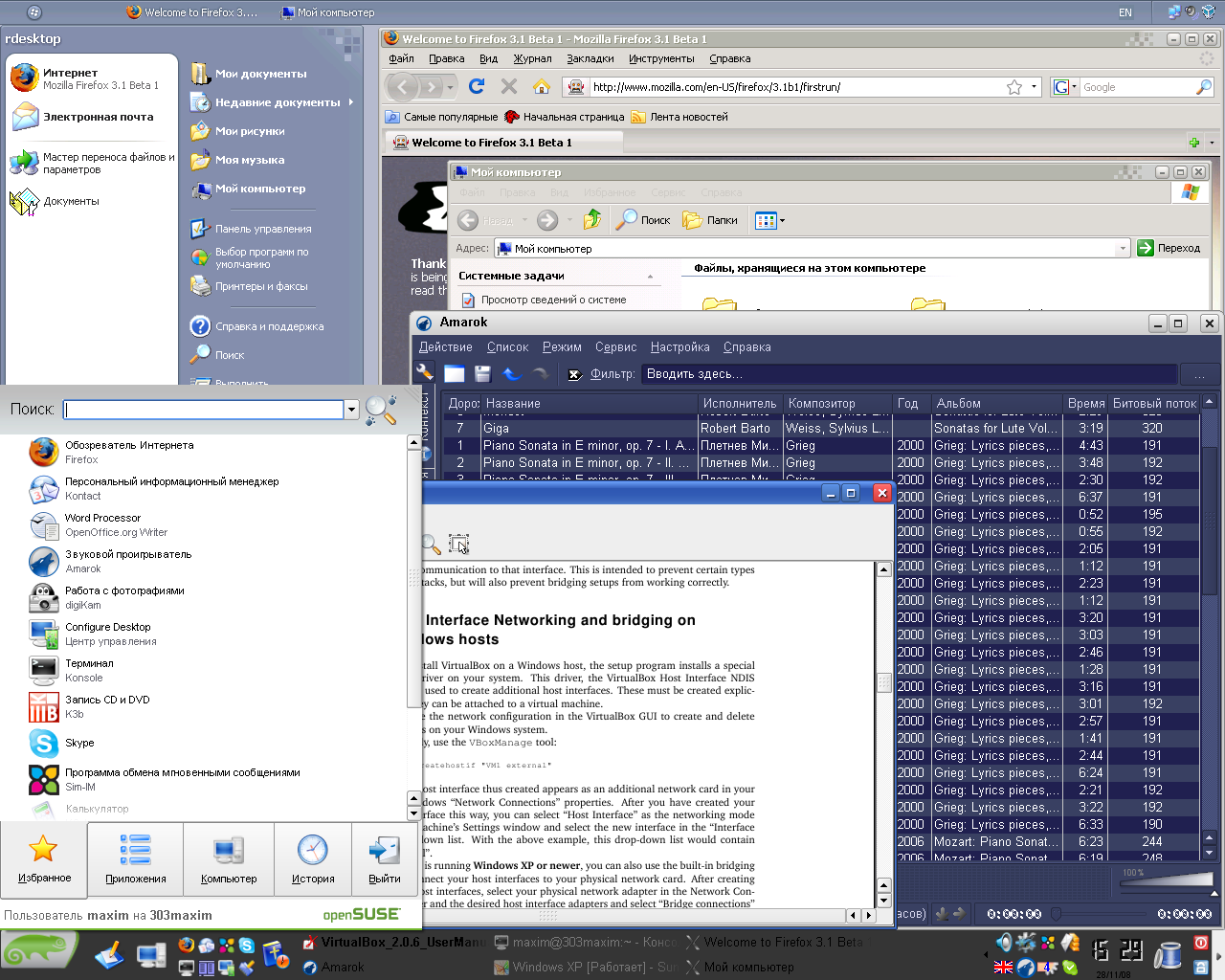This screenshot has height=980, width=1225.
Task: Click the Up folder icon in Мой компьютер window
Action: [592, 219]
